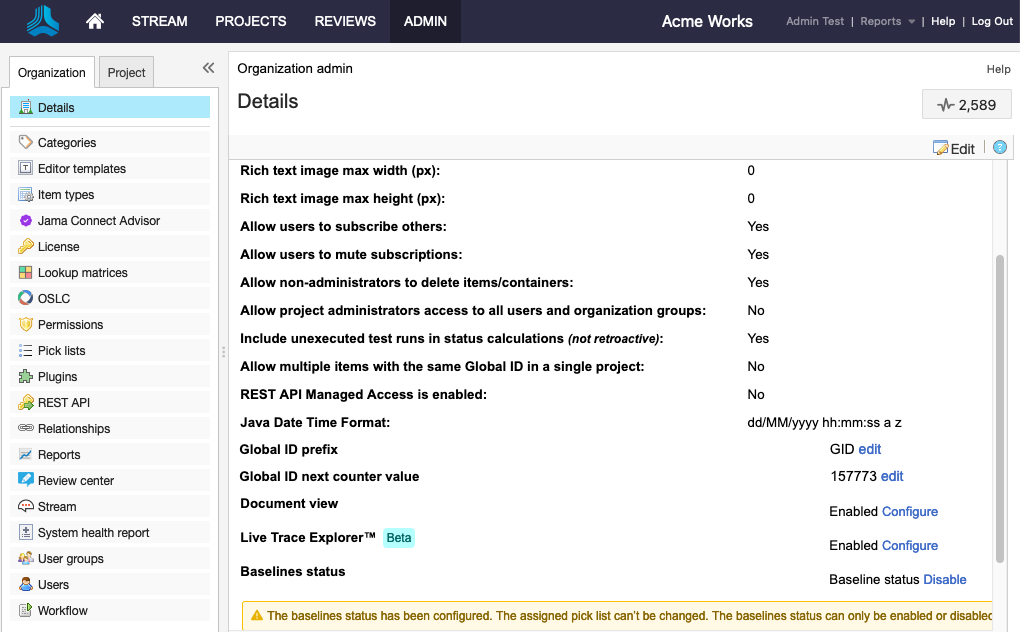Click the Acme Works organization name
1020x632 pixels.
pyautogui.click(x=707, y=21)
